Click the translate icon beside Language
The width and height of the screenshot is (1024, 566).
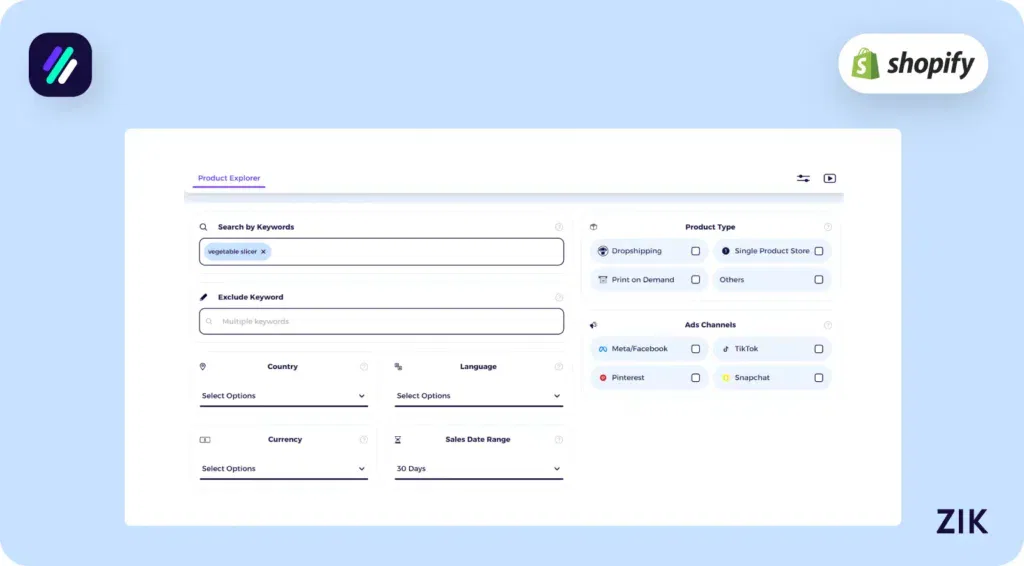tap(398, 367)
